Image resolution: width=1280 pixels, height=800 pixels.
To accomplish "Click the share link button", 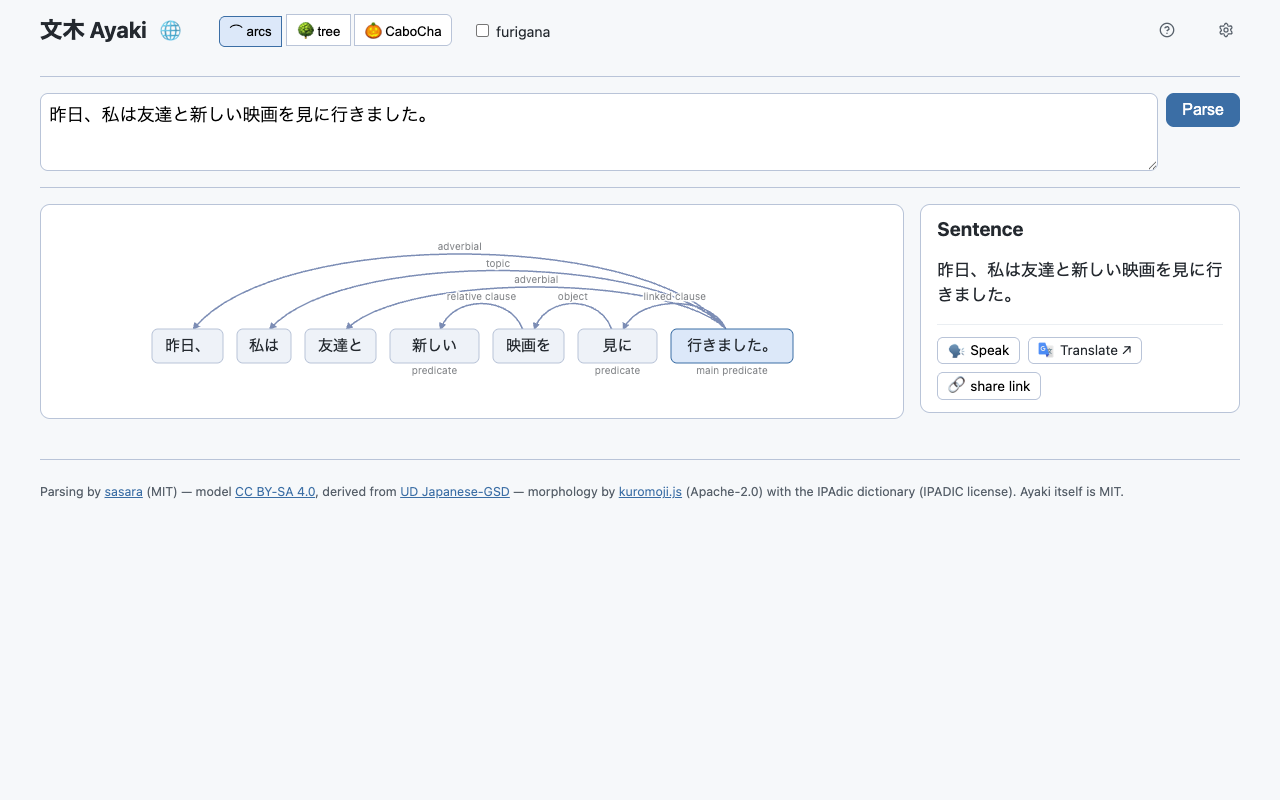I will click(989, 386).
